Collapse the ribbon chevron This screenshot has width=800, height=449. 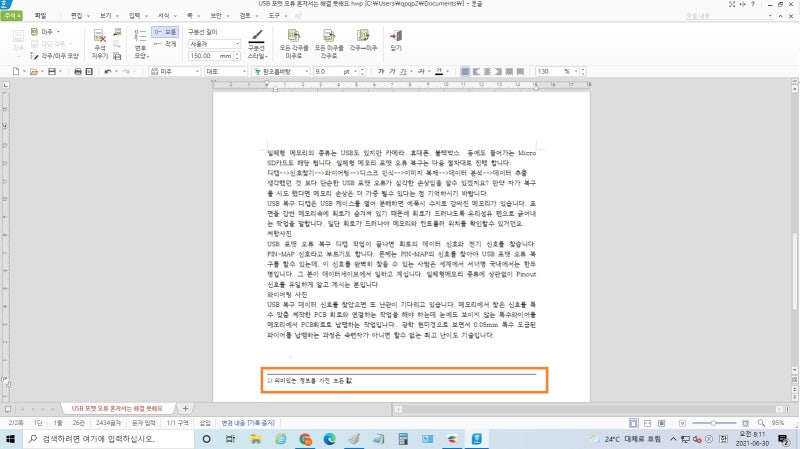(780, 16)
